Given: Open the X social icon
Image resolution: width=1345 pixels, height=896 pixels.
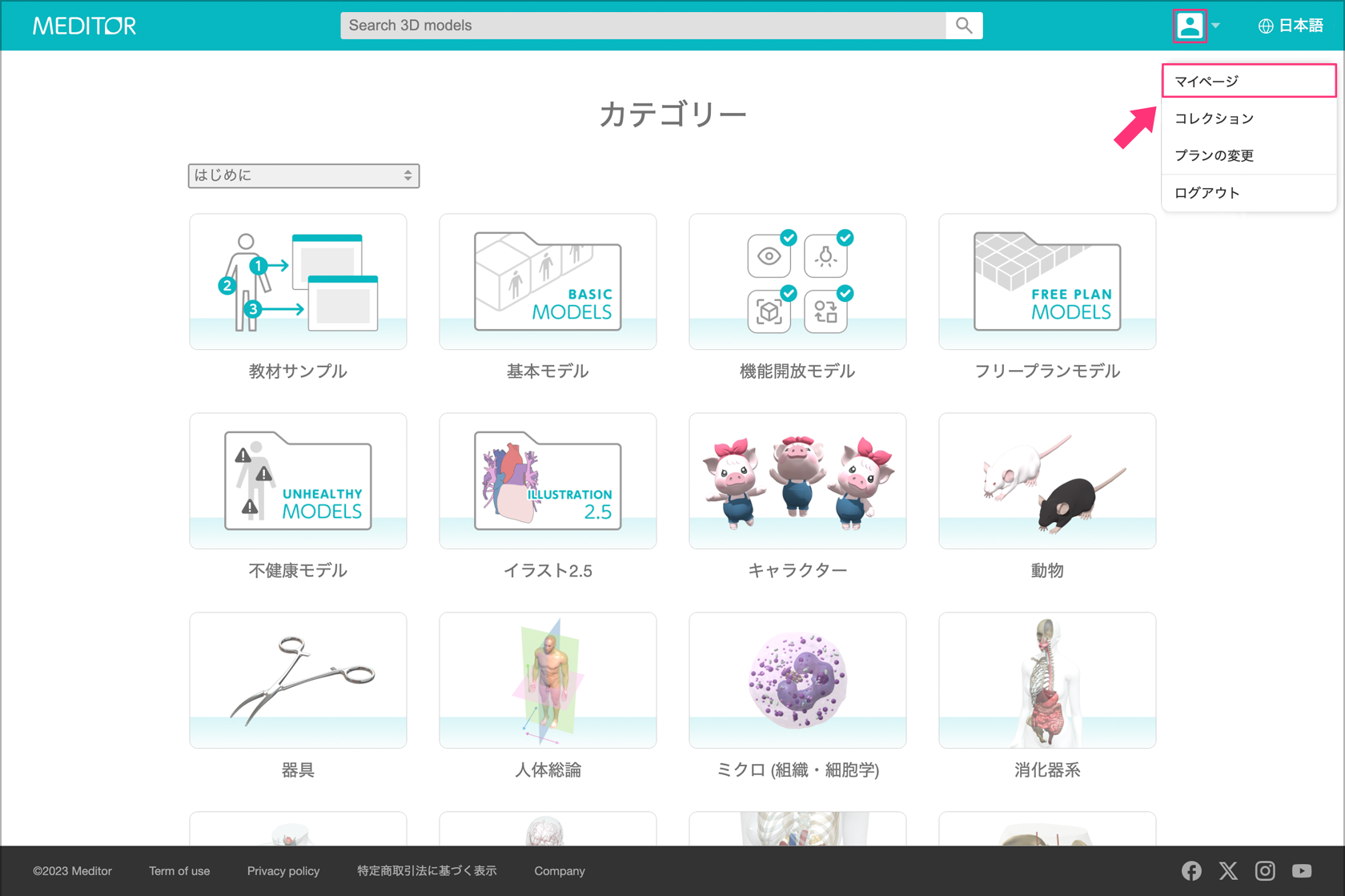Looking at the screenshot, I should point(1228,870).
